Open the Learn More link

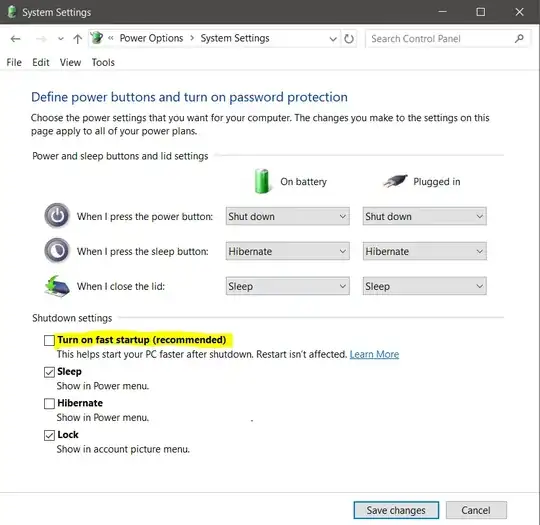pyautogui.click(x=374, y=354)
